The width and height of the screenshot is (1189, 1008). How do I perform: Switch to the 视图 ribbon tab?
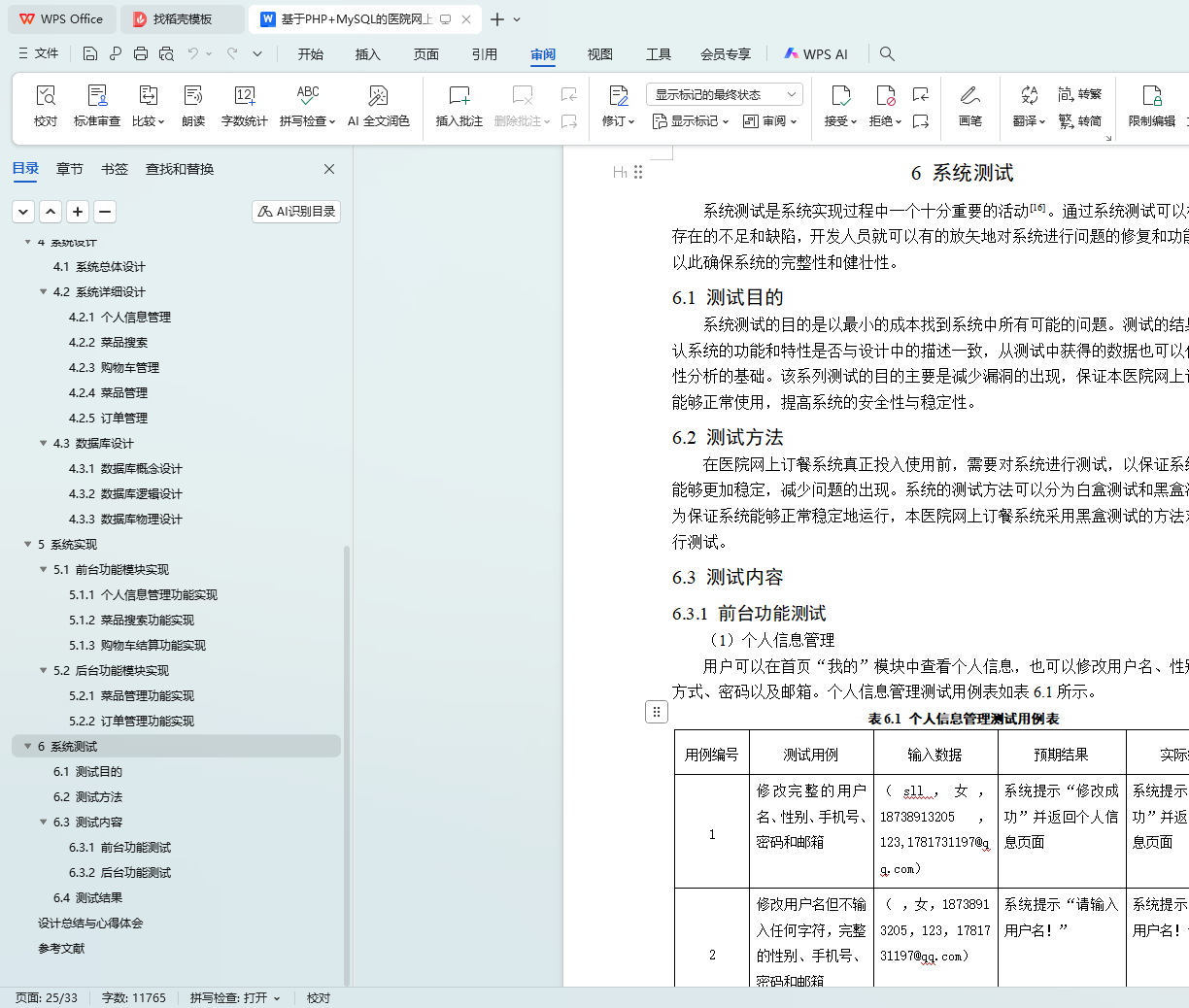click(600, 54)
